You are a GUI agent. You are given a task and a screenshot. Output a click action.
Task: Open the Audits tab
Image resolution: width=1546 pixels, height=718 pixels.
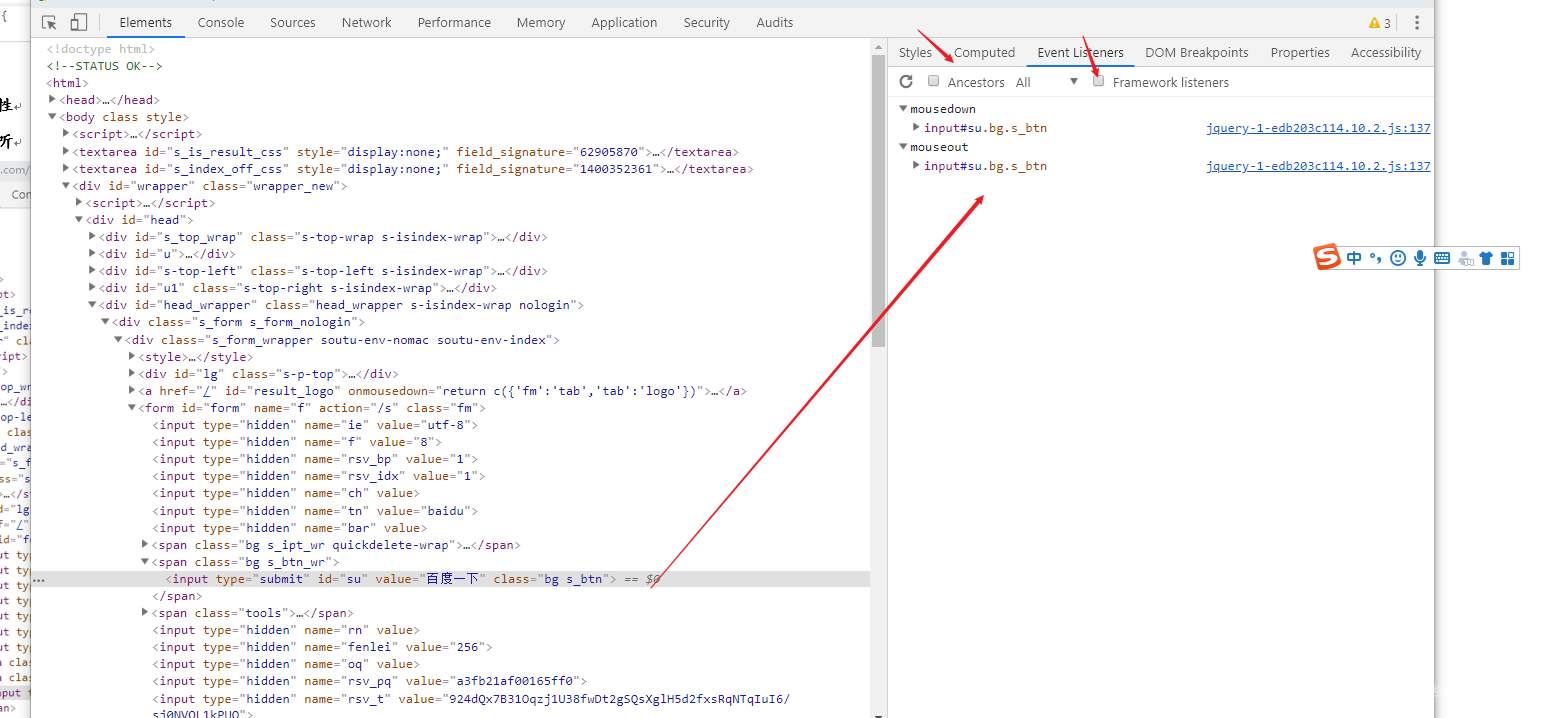coord(775,23)
